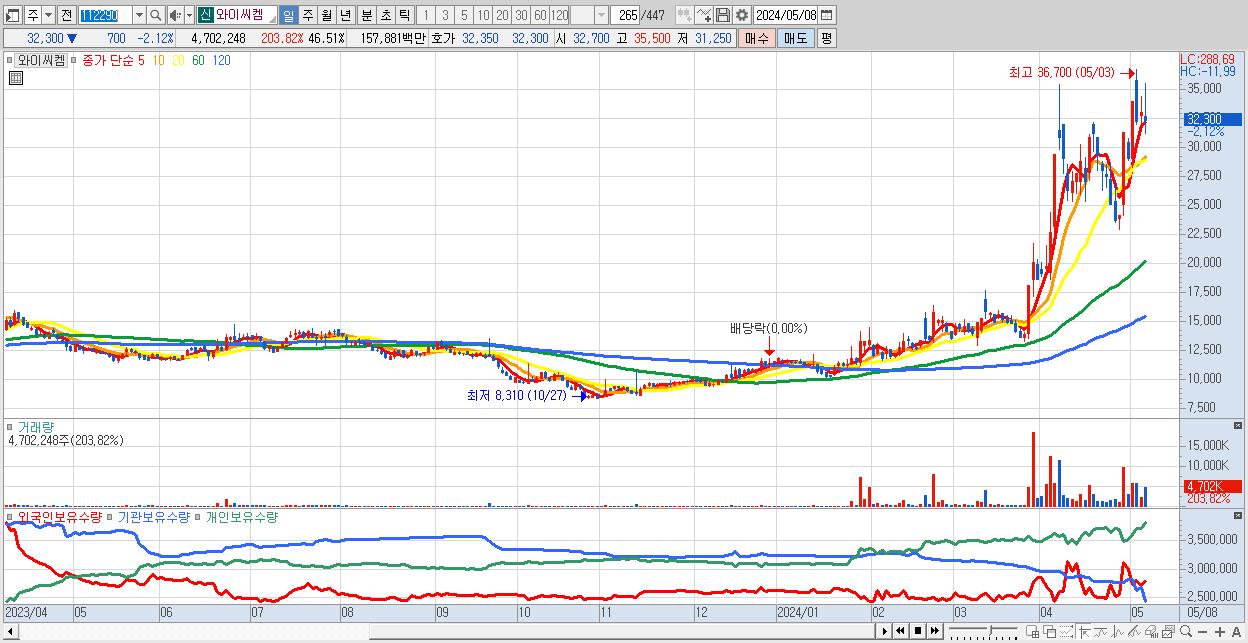This screenshot has width=1248, height=643.
Task: Click the 265 bar count input field
Action: click(625, 15)
